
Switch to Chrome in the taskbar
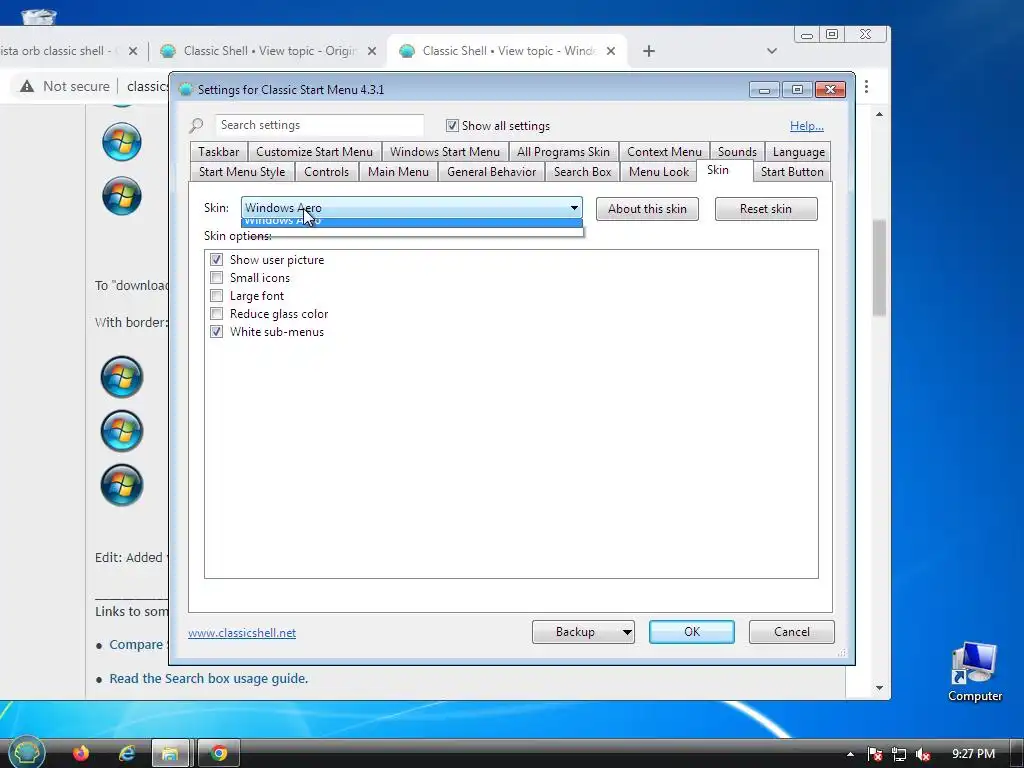coord(219,754)
